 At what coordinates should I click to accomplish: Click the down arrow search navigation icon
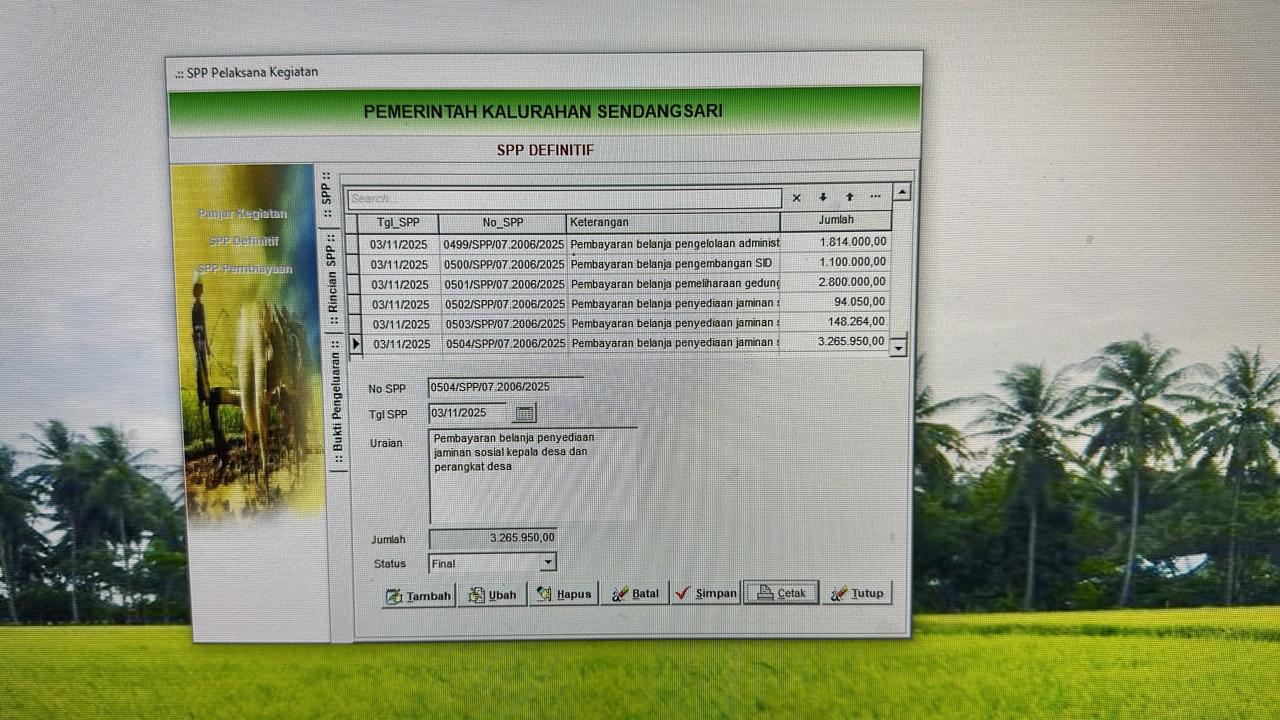click(823, 198)
